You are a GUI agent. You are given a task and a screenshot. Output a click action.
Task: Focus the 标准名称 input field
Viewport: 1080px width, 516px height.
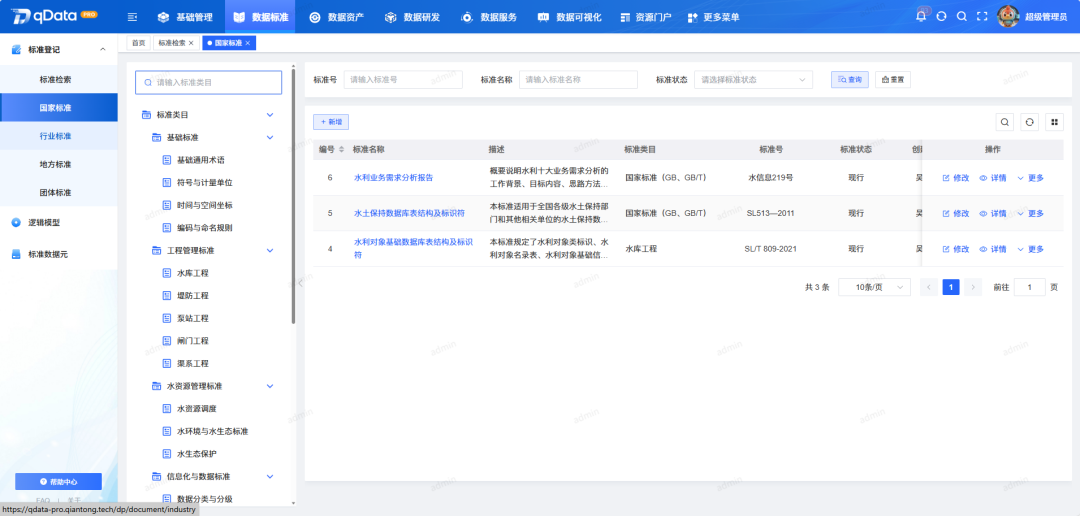(x=579, y=80)
